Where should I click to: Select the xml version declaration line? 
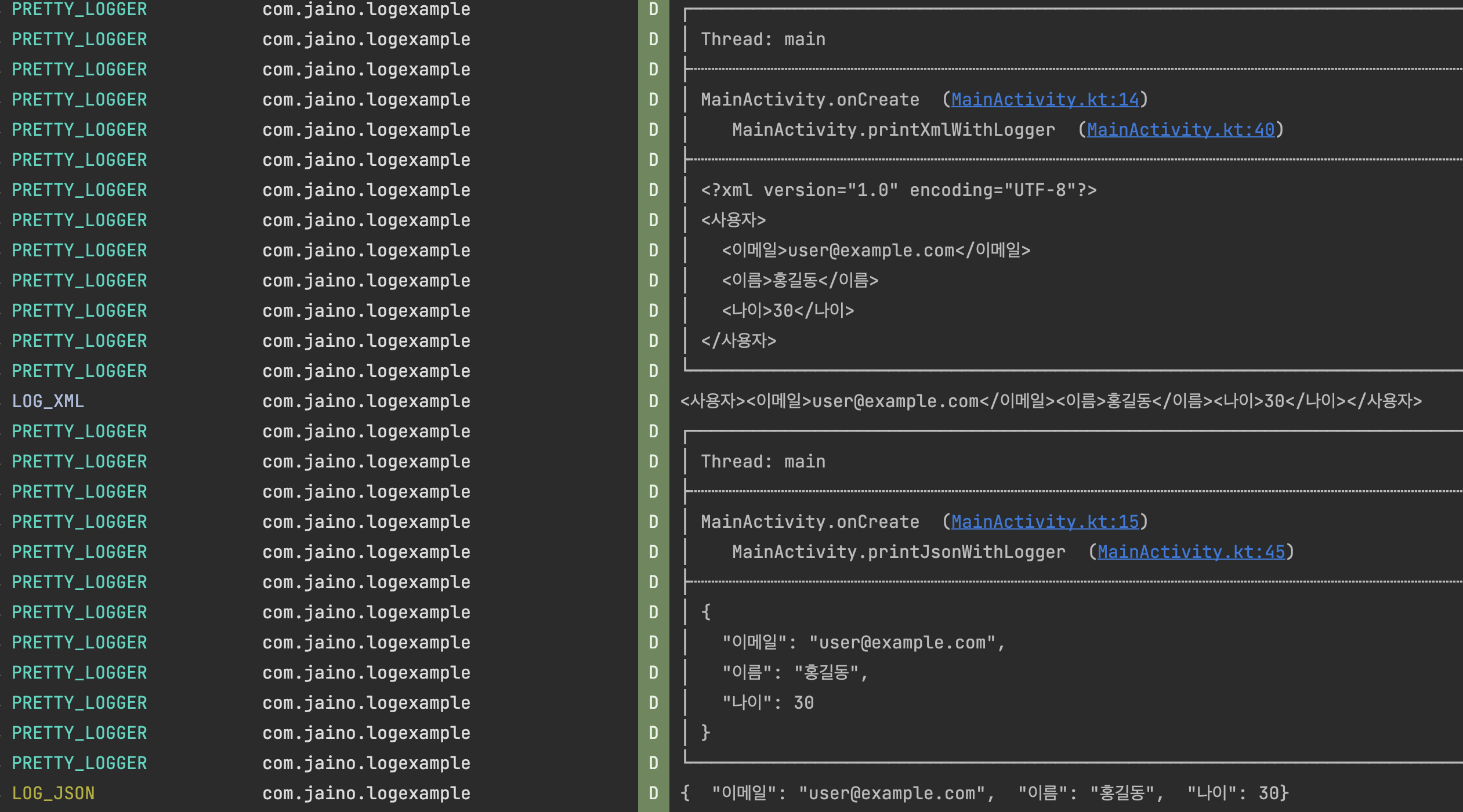click(x=899, y=190)
